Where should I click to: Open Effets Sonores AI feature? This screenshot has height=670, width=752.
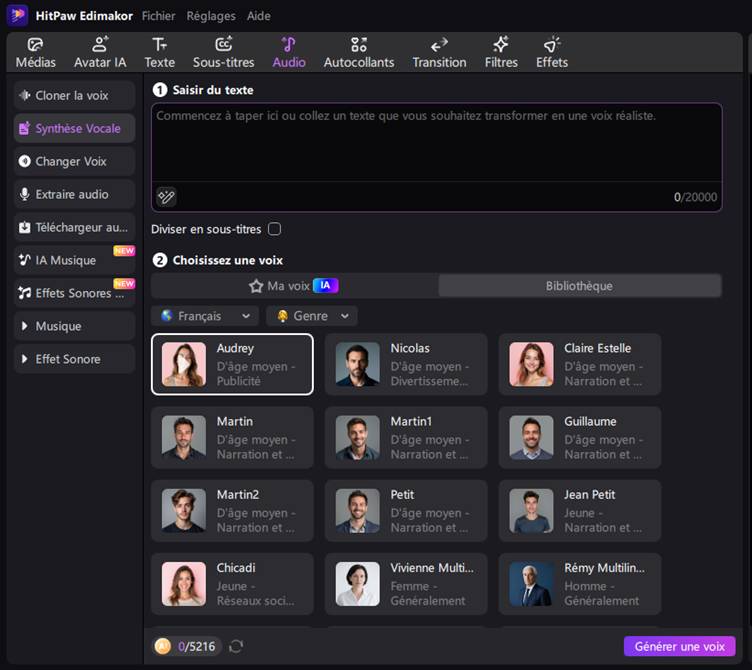point(74,293)
